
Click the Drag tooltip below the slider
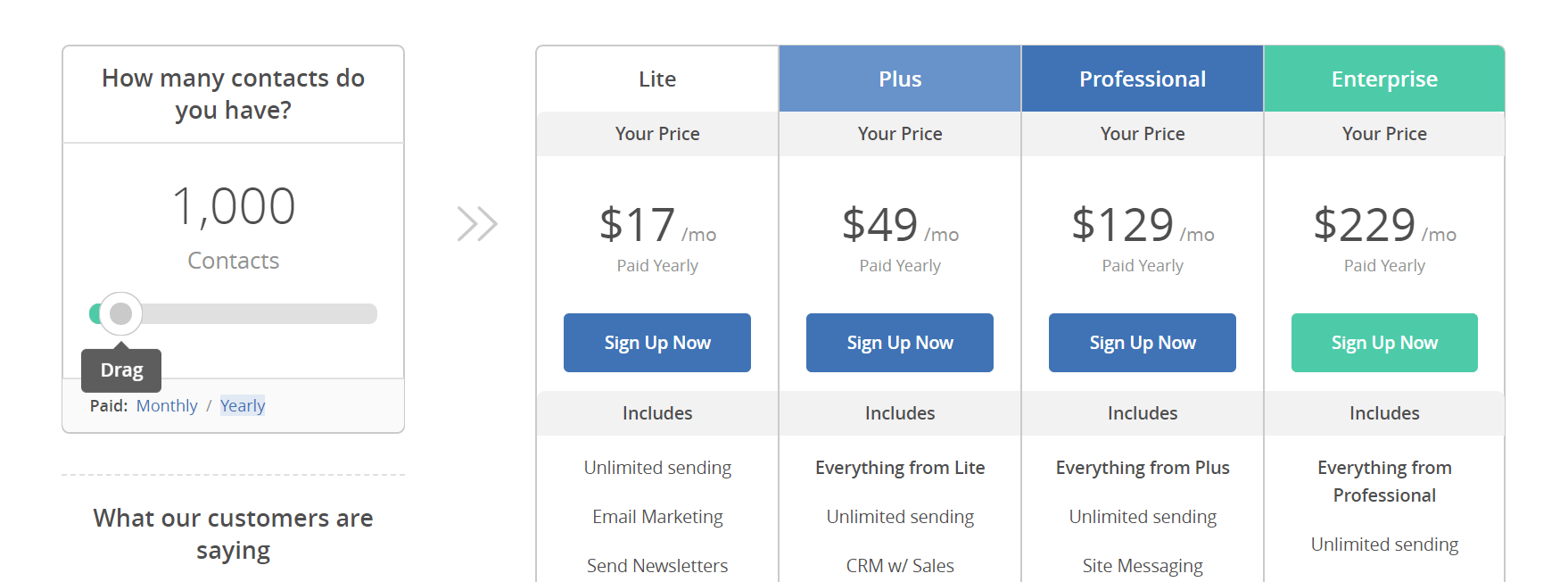(121, 370)
